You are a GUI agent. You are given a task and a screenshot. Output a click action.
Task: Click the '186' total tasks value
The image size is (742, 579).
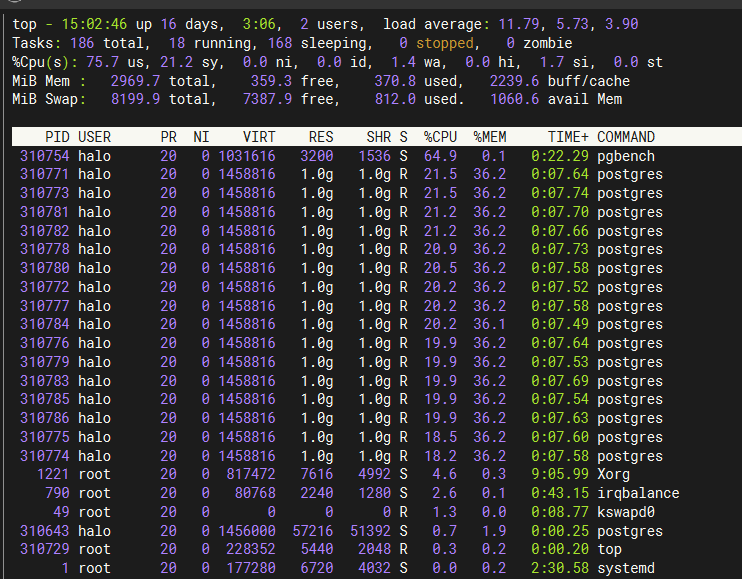click(x=82, y=43)
